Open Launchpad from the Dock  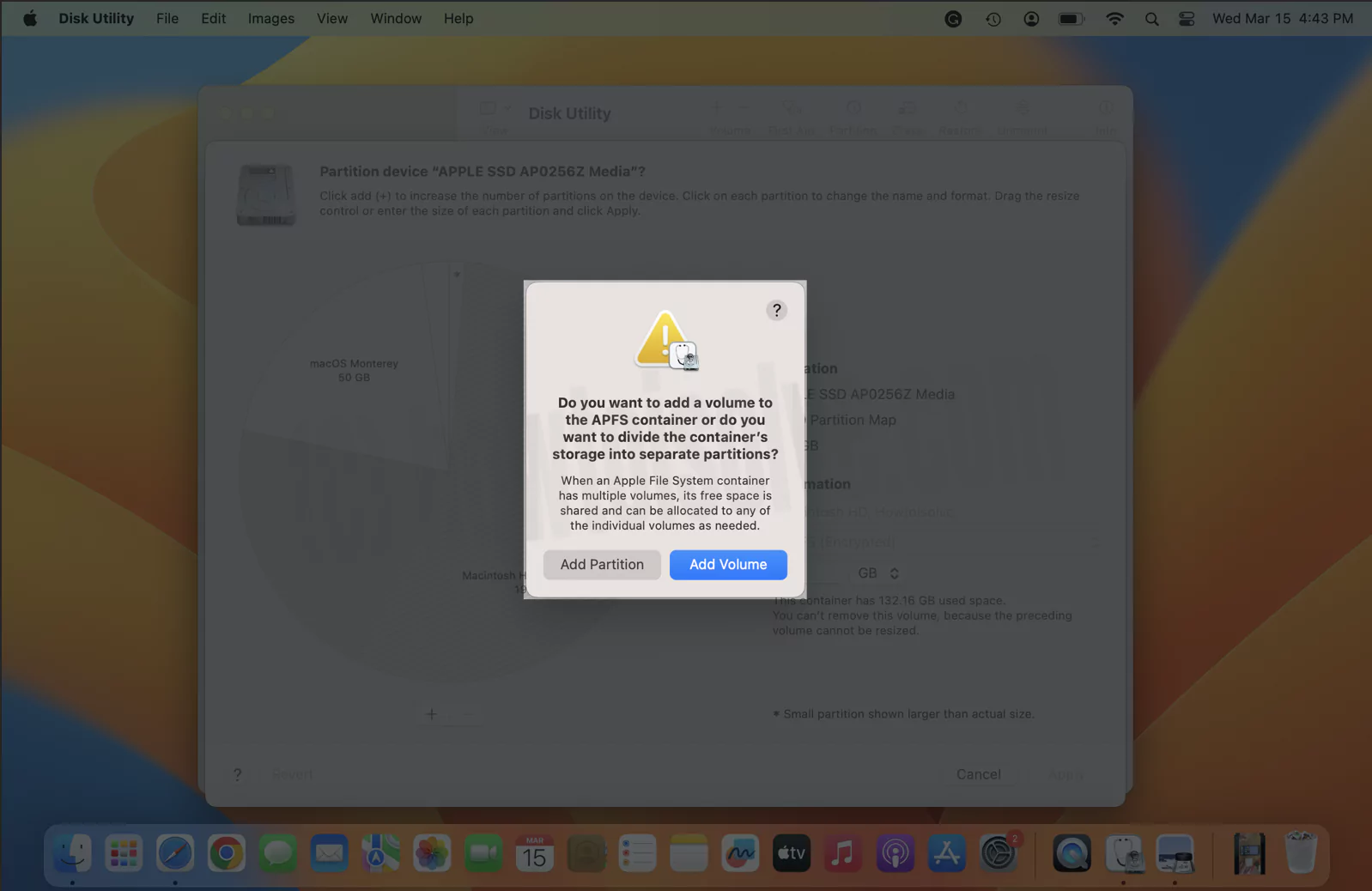[124, 854]
